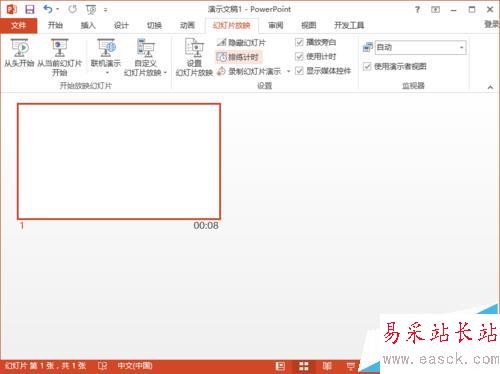Switch to Reading view icon
This screenshot has height=374, width=500.
[327, 366]
